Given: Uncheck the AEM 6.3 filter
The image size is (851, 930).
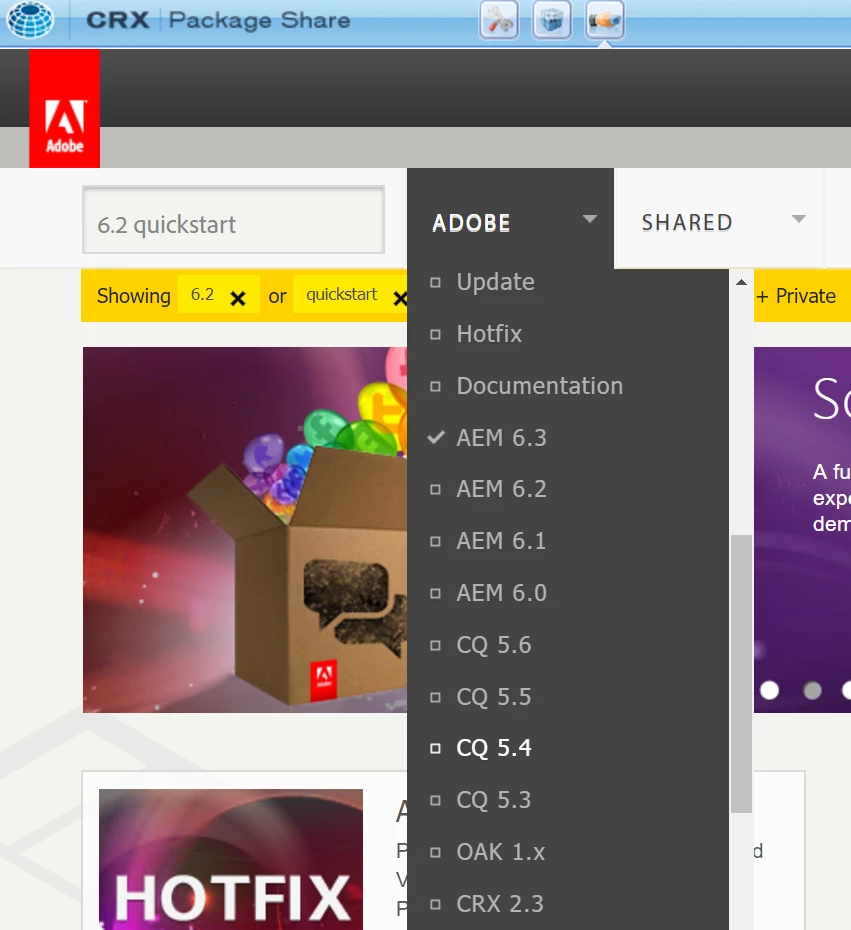Looking at the screenshot, I should tap(436, 438).
